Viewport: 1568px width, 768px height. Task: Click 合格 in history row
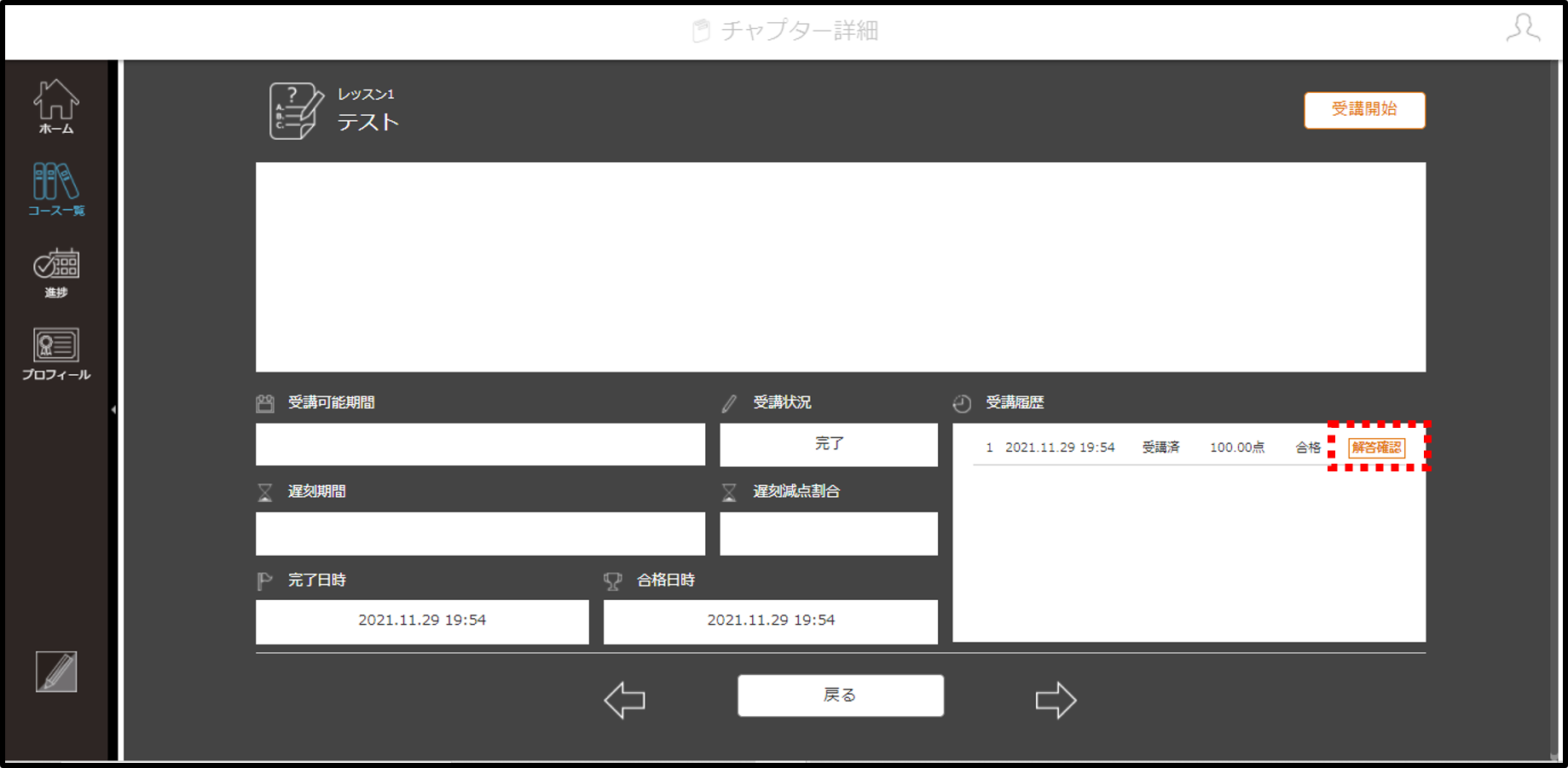(1308, 448)
